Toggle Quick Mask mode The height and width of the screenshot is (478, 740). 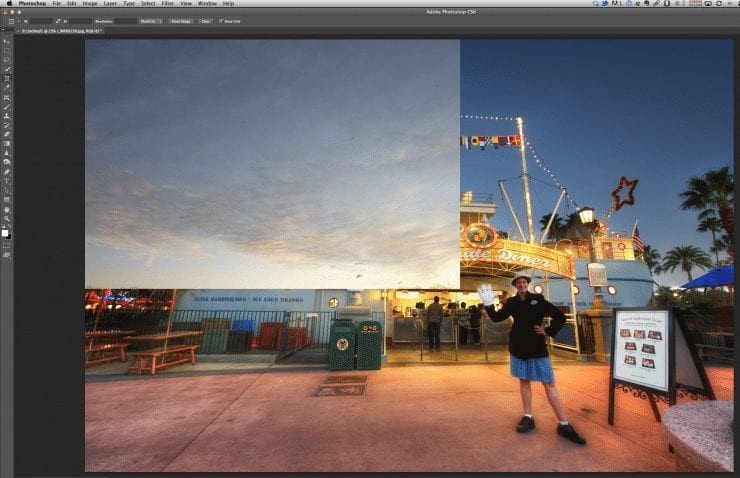point(7,246)
